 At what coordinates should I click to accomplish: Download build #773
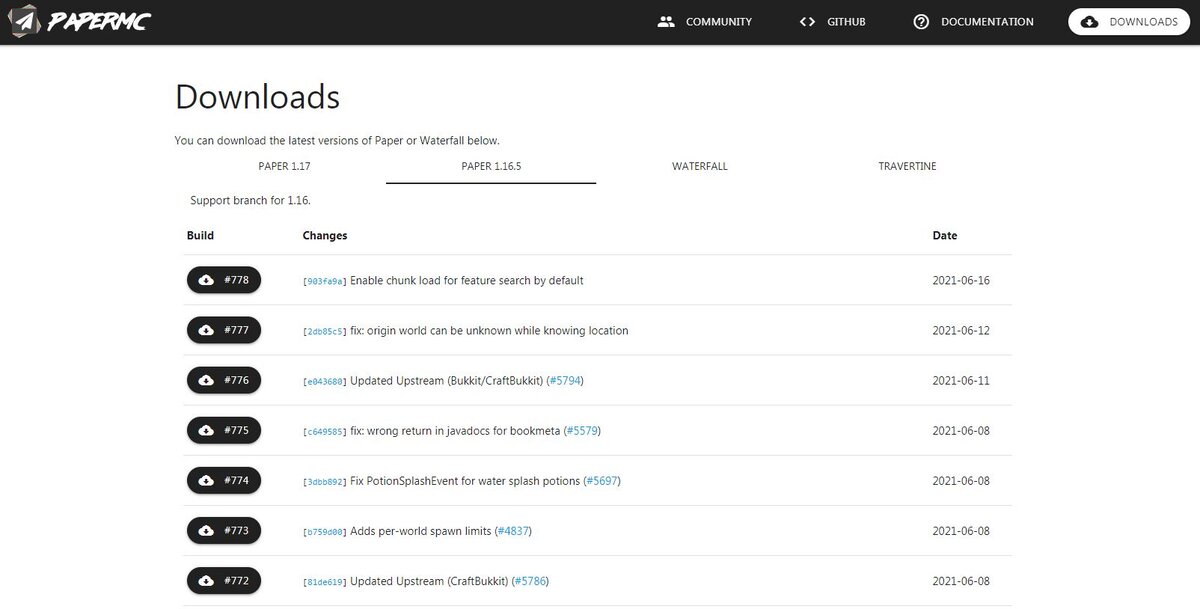[224, 530]
